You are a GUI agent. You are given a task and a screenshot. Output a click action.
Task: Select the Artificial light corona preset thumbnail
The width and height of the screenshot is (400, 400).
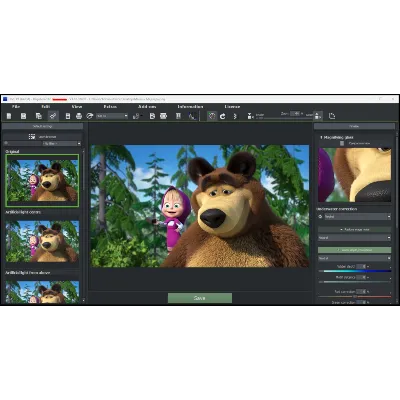[x=42, y=241]
